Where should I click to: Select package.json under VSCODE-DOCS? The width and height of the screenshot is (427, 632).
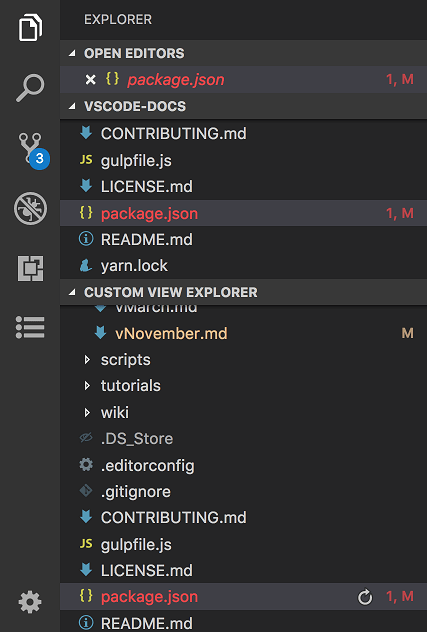[244, 213]
